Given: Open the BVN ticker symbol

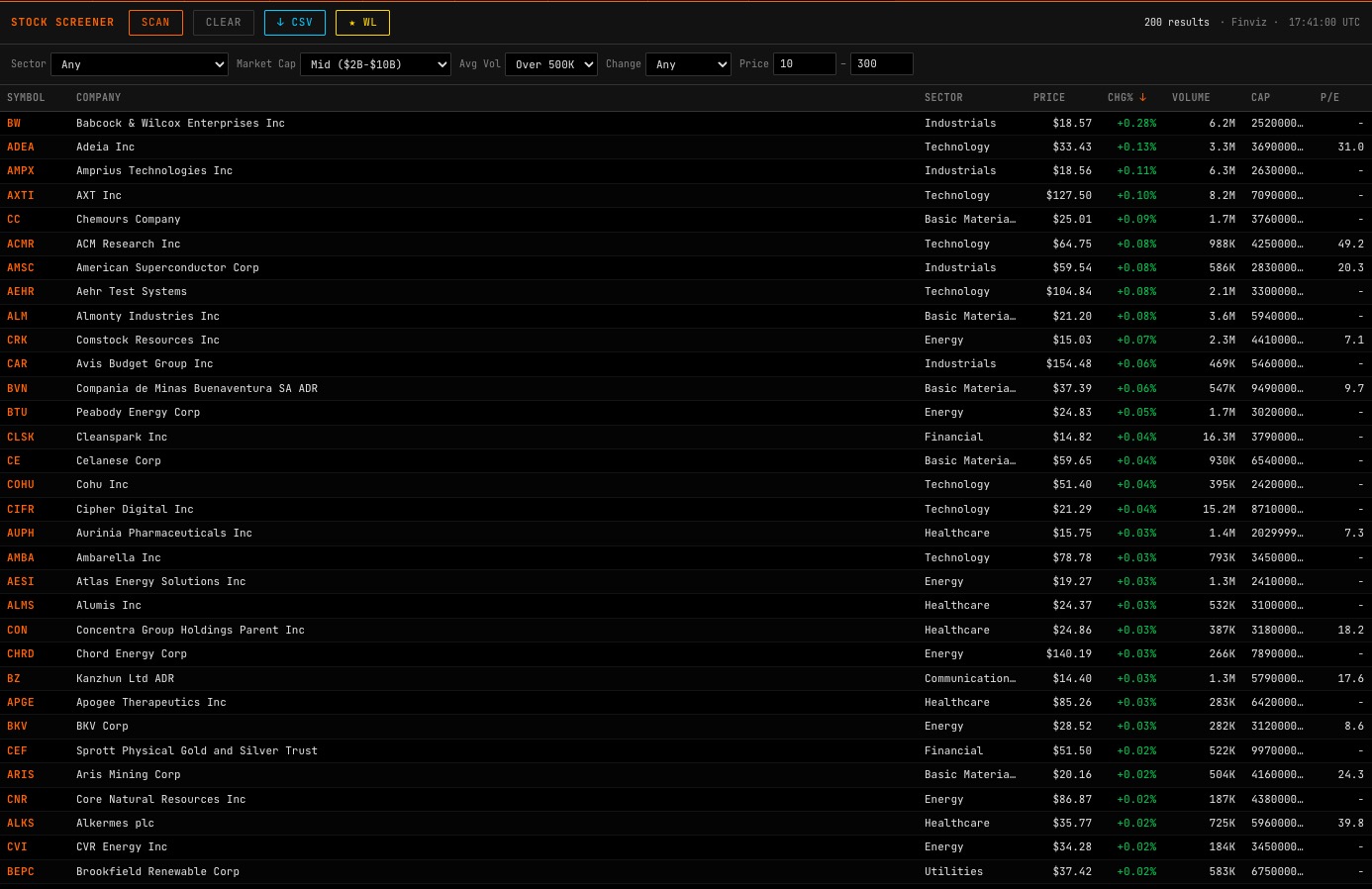Looking at the screenshot, I should pyautogui.click(x=17, y=389).
